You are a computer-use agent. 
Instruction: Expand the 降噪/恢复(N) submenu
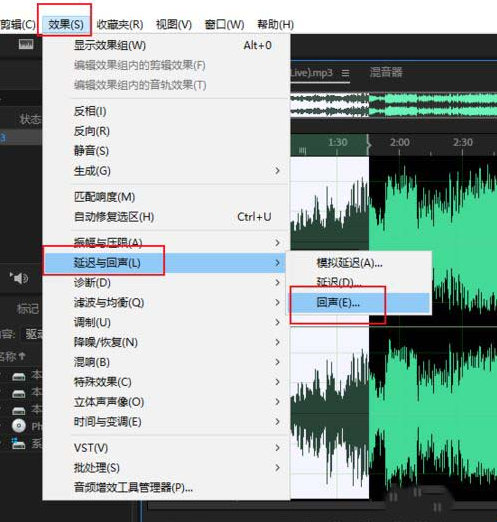[x=166, y=342]
